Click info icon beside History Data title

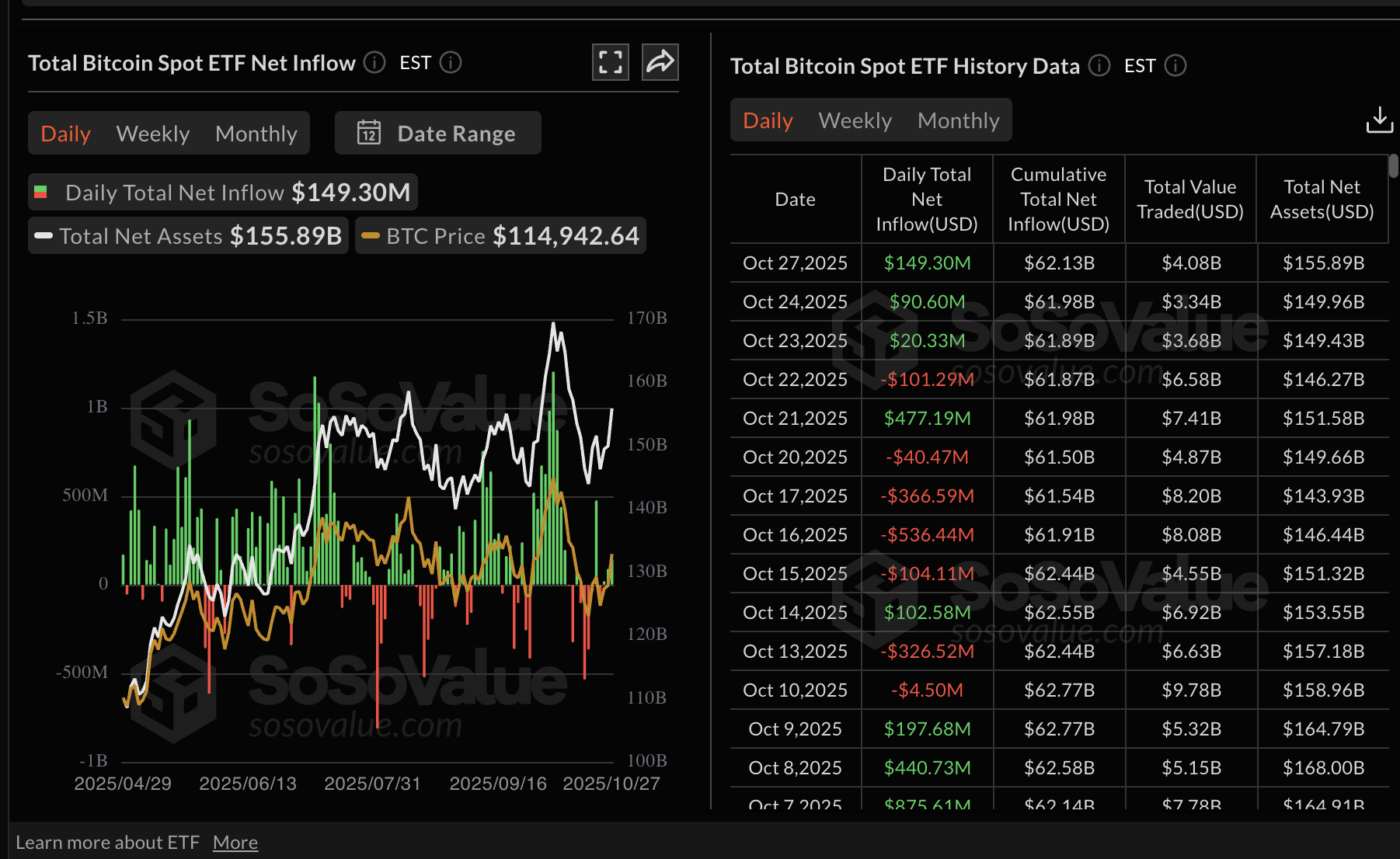[1099, 65]
